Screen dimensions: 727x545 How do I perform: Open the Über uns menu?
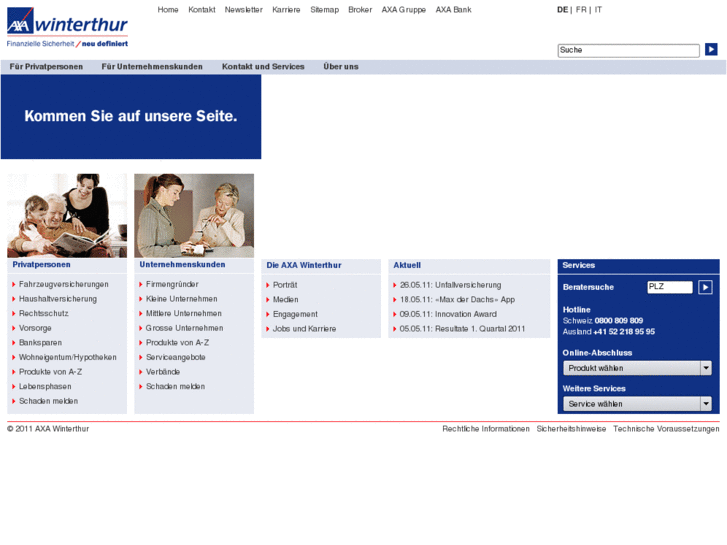click(x=341, y=67)
